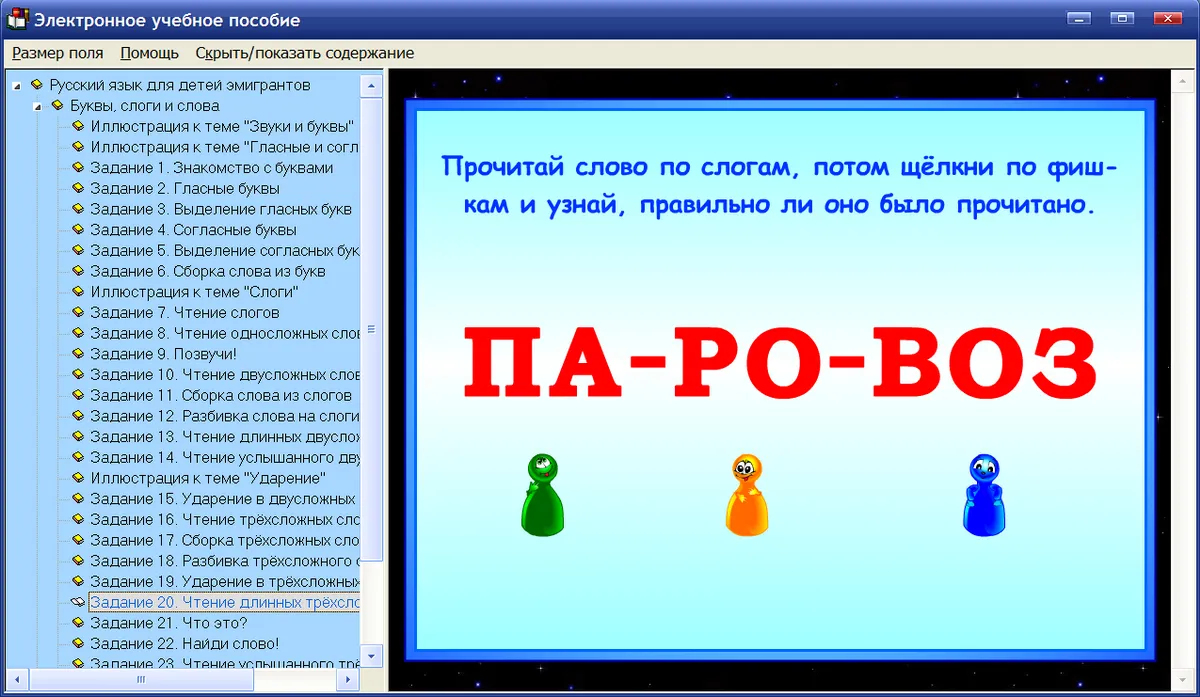This screenshot has height=697, width=1200.
Task: Open Задание 21. Что это?
Action: click(168, 623)
